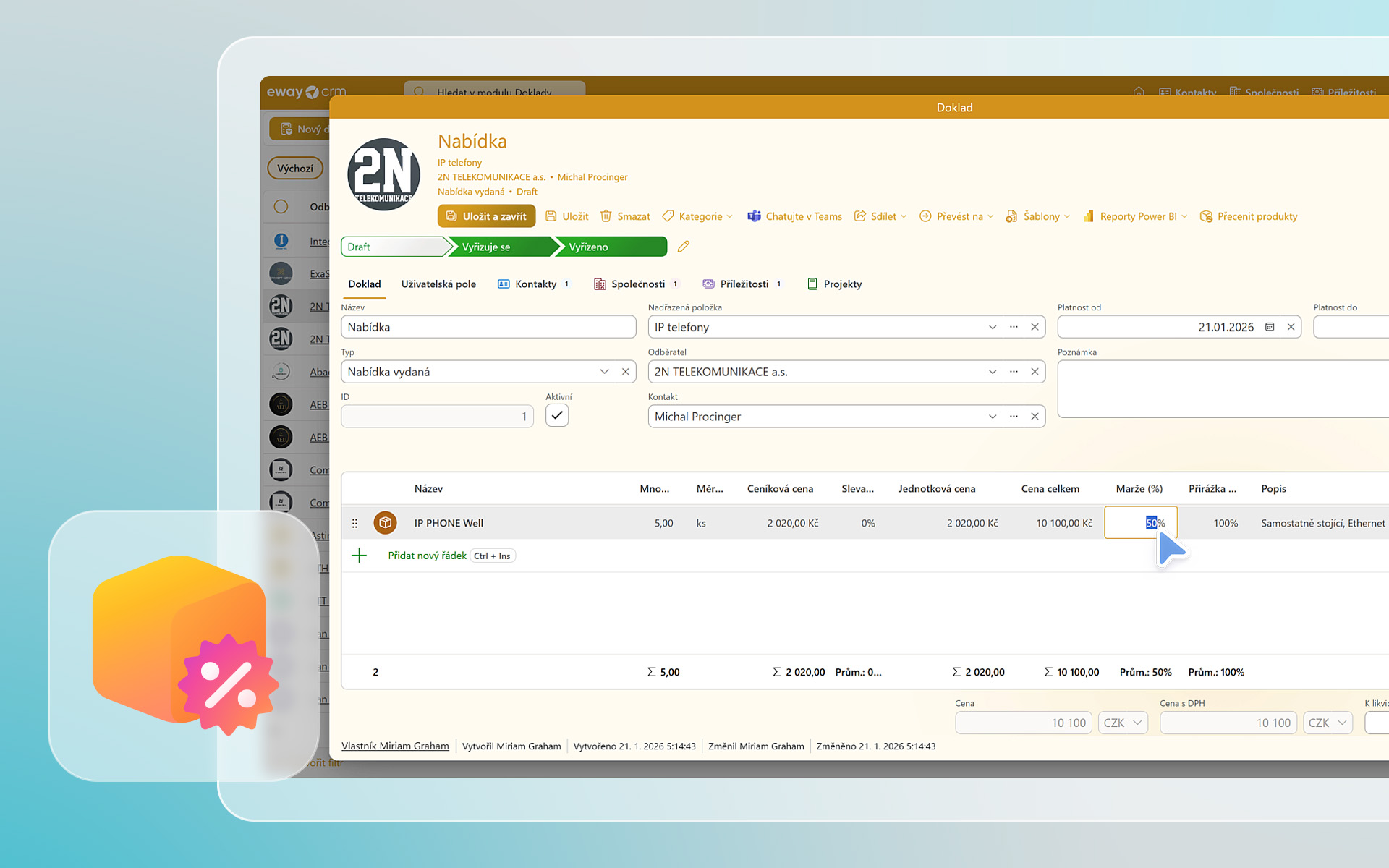Click the IP PHONE Well product icon

[385, 522]
